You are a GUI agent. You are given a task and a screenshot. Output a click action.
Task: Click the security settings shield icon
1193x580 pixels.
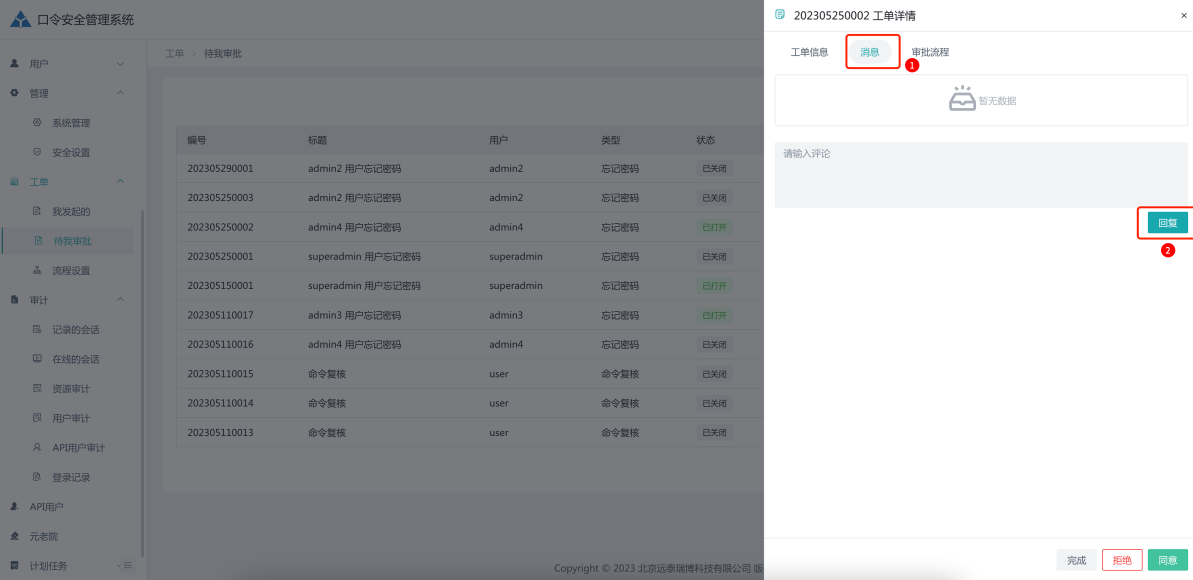point(37,152)
